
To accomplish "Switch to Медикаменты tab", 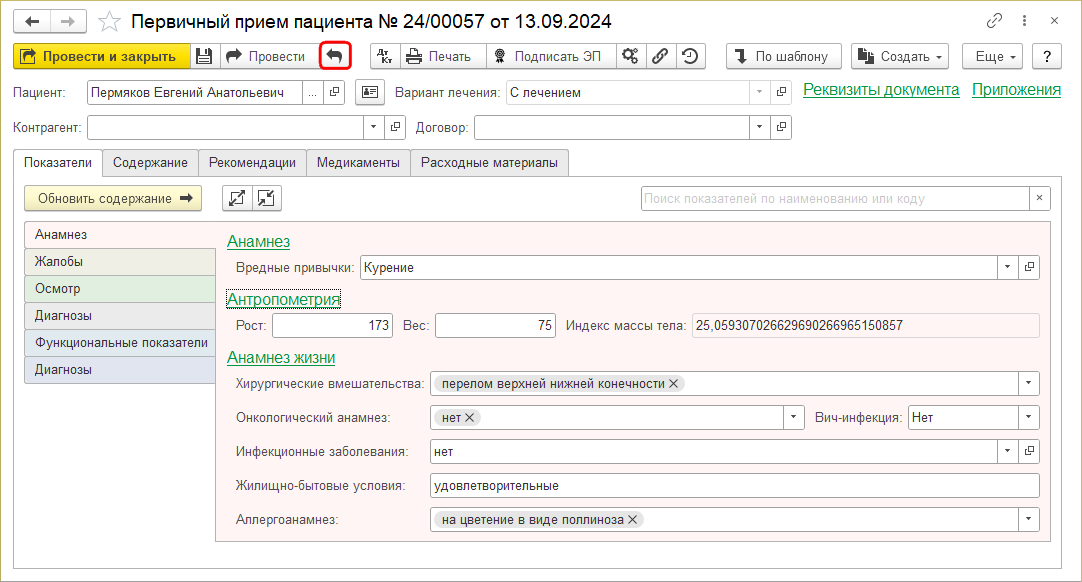I will pyautogui.click(x=358, y=163).
